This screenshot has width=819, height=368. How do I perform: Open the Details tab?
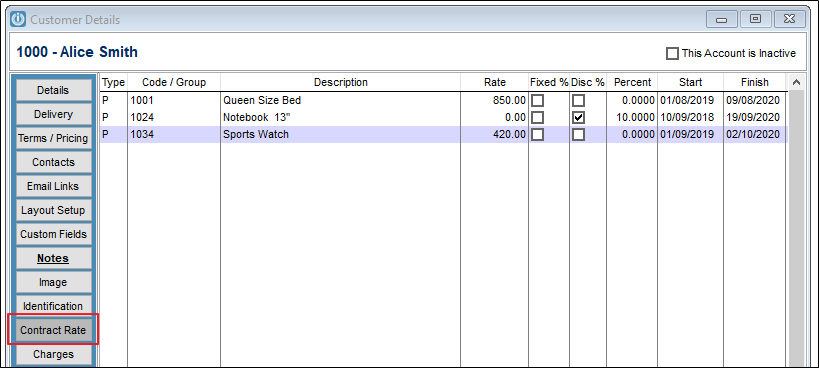[53, 90]
